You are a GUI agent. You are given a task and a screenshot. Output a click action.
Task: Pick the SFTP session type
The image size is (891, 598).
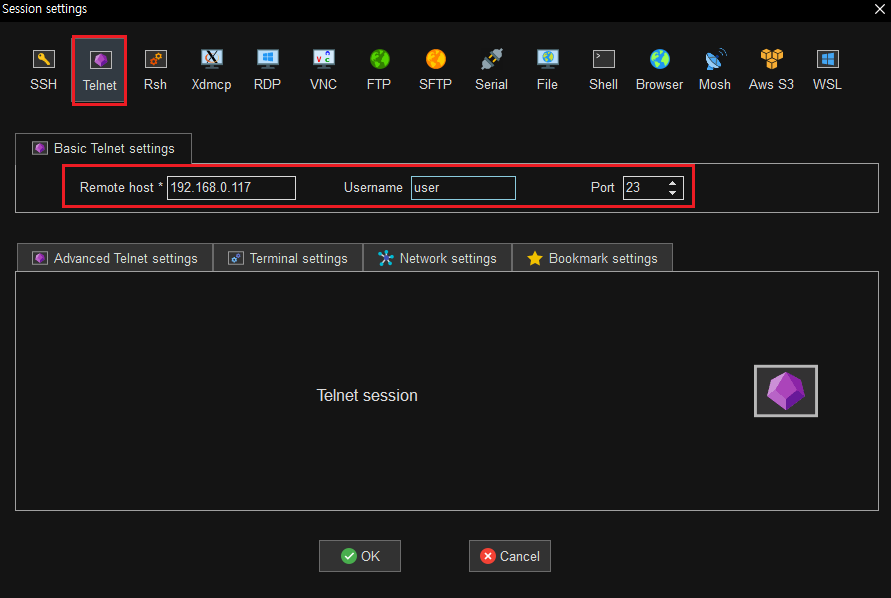pyautogui.click(x=435, y=70)
